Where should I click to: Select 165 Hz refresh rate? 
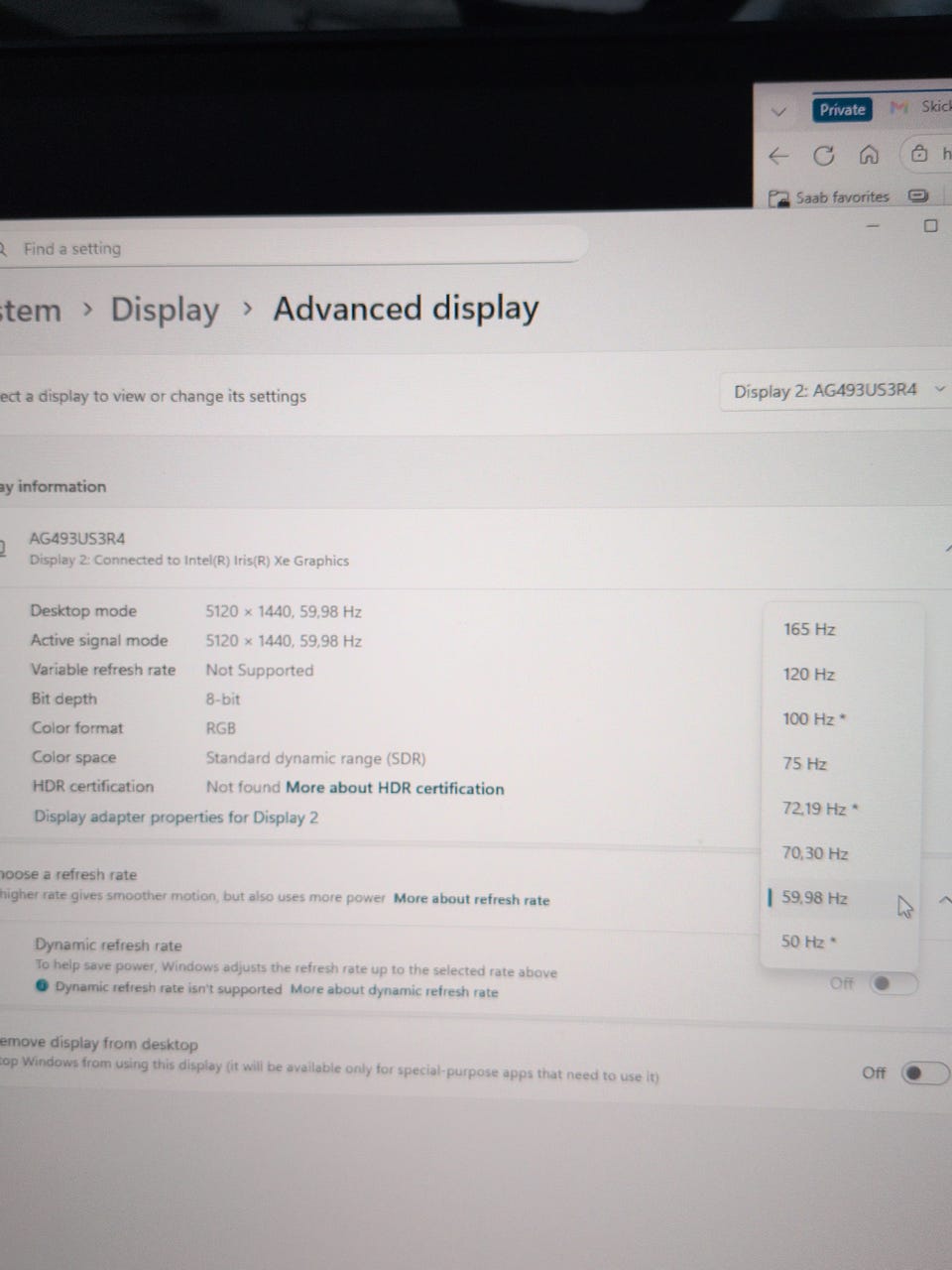(x=809, y=629)
